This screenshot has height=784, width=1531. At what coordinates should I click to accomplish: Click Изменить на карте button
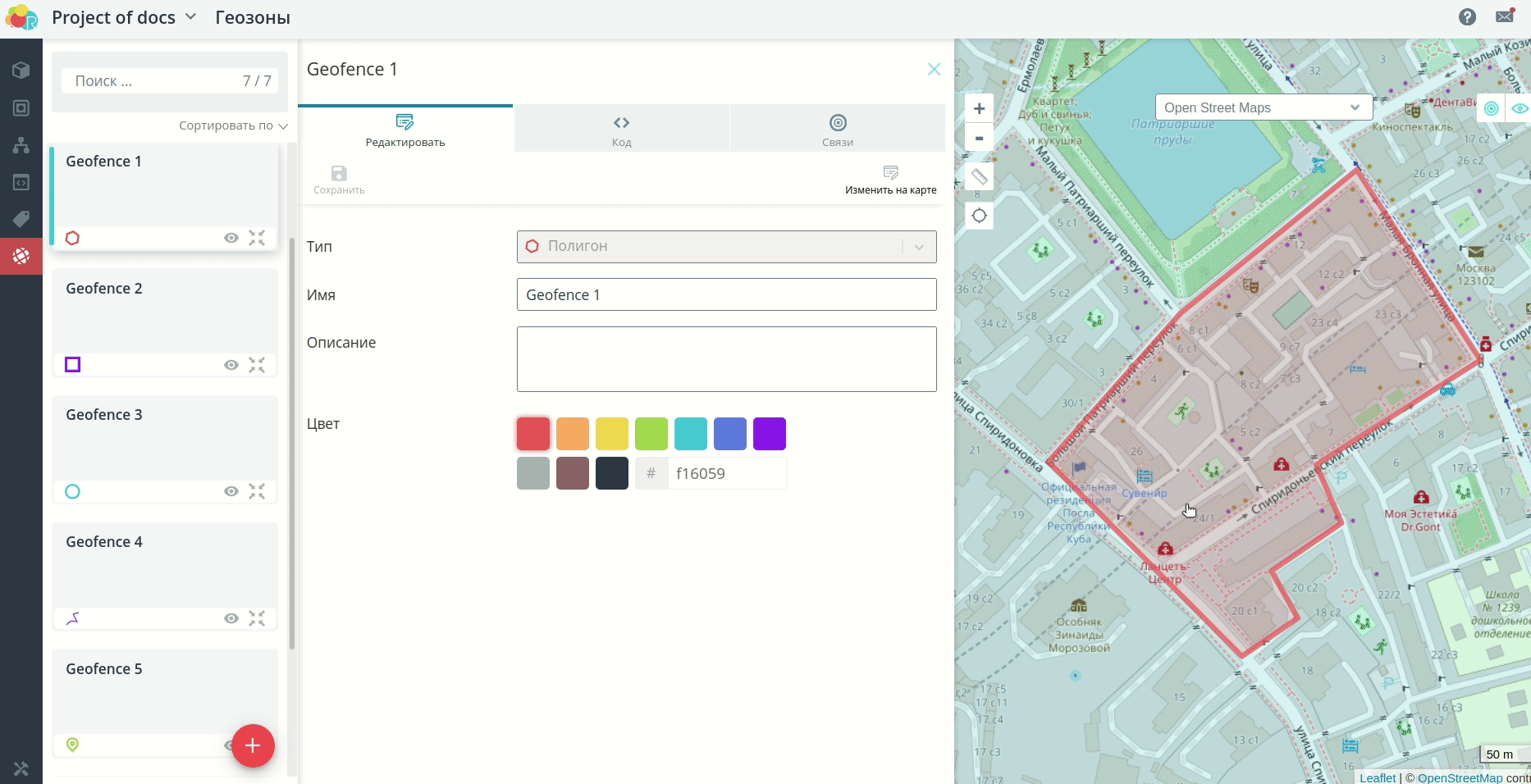pos(890,180)
